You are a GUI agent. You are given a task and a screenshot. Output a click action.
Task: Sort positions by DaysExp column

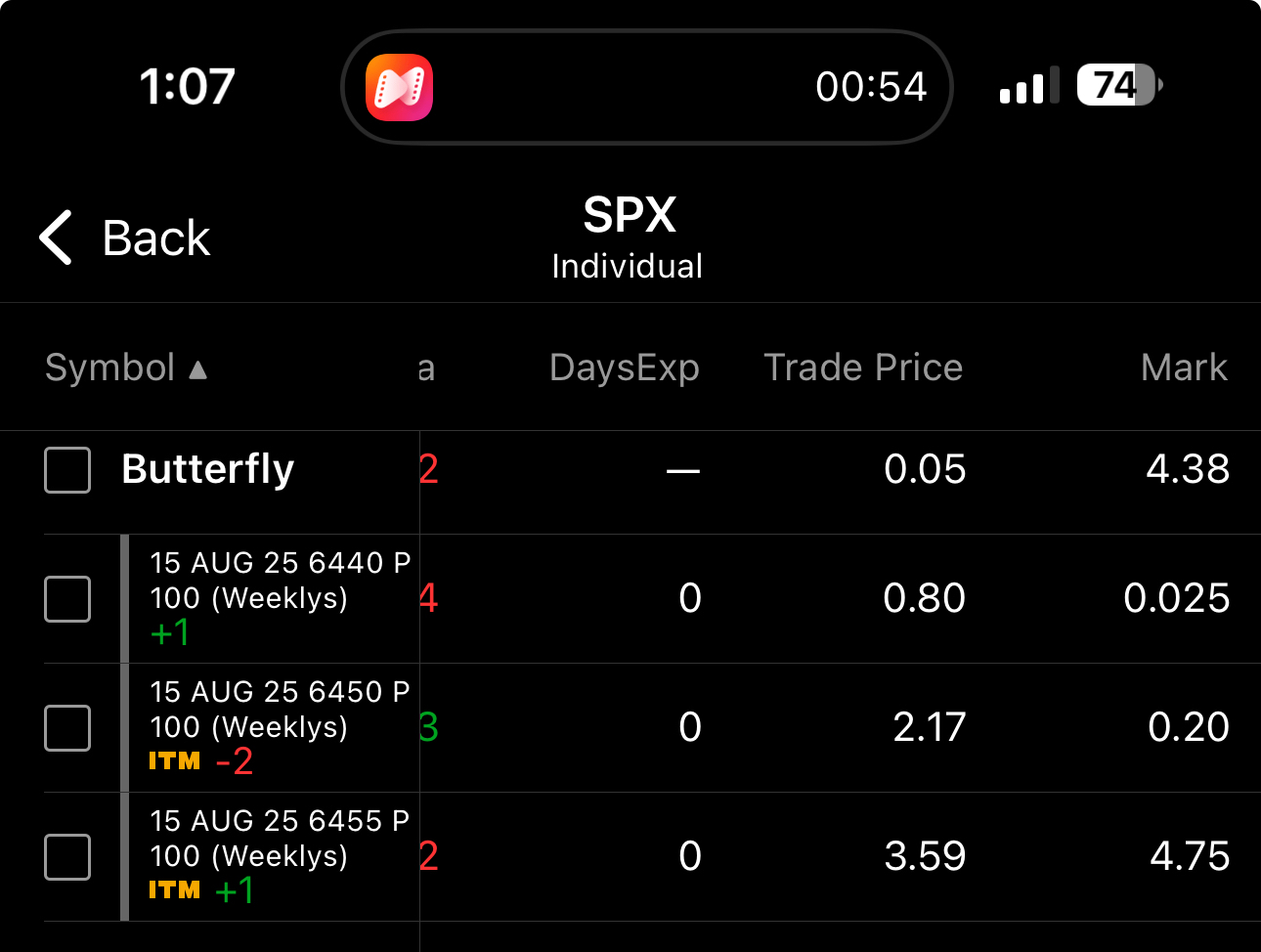coord(624,368)
